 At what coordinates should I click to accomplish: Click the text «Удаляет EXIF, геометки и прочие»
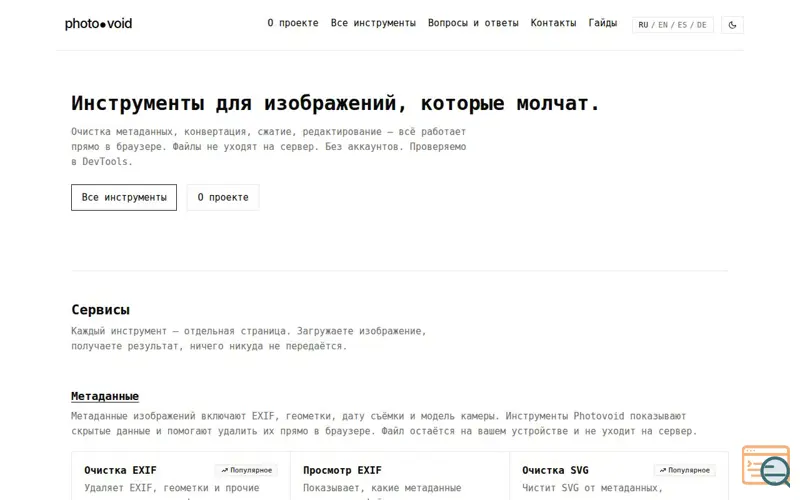click(x=171, y=488)
